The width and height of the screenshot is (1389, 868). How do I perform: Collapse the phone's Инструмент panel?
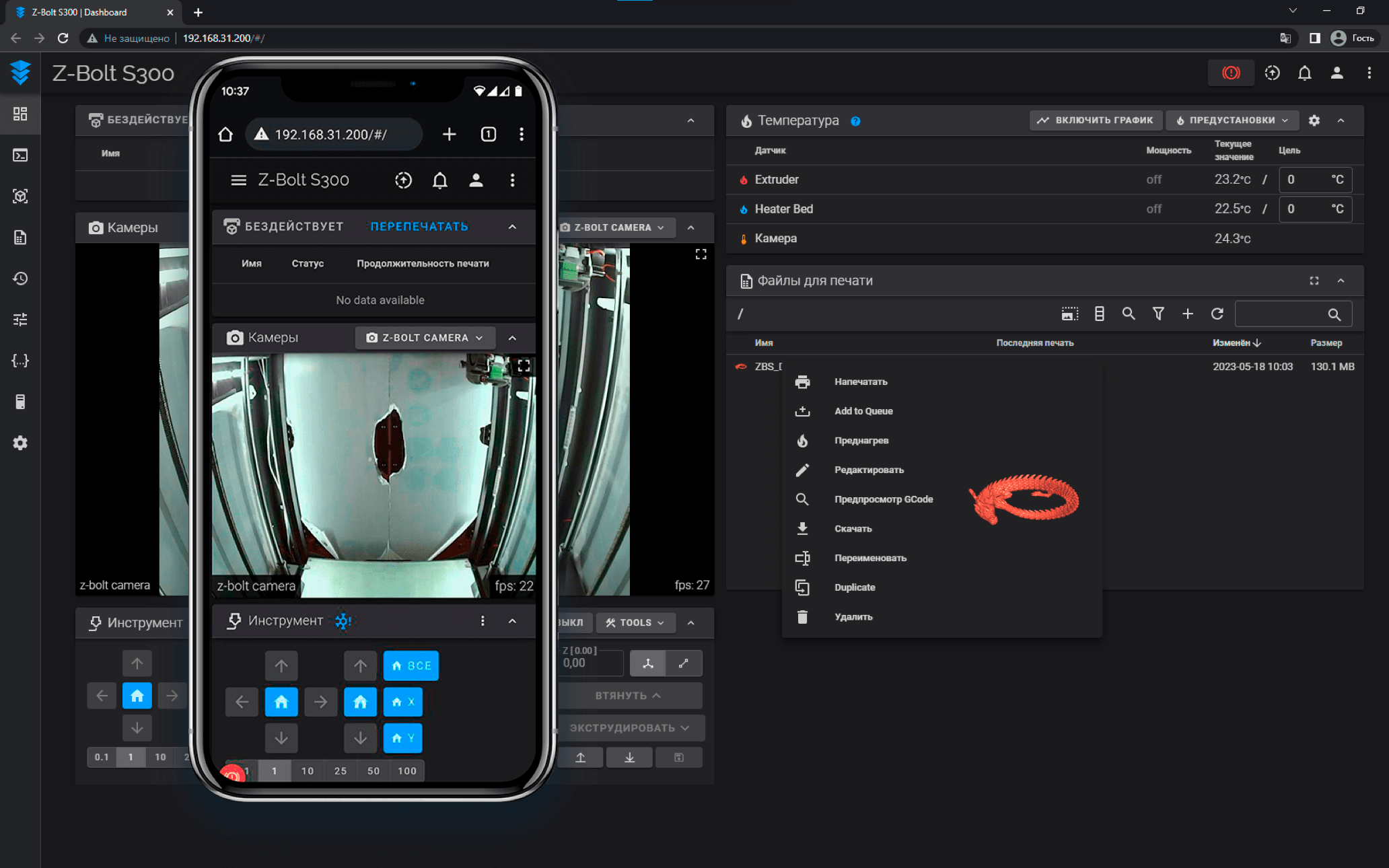[x=512, y=620]
